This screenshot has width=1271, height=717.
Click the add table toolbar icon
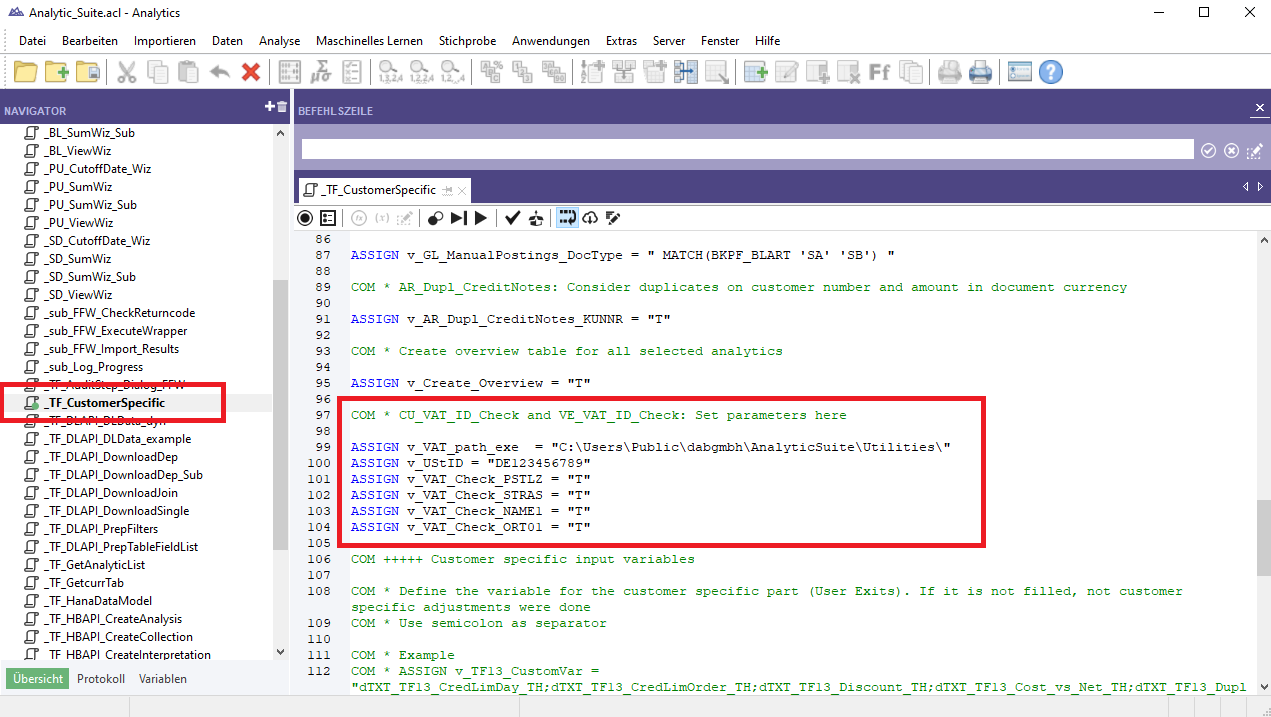756,72
